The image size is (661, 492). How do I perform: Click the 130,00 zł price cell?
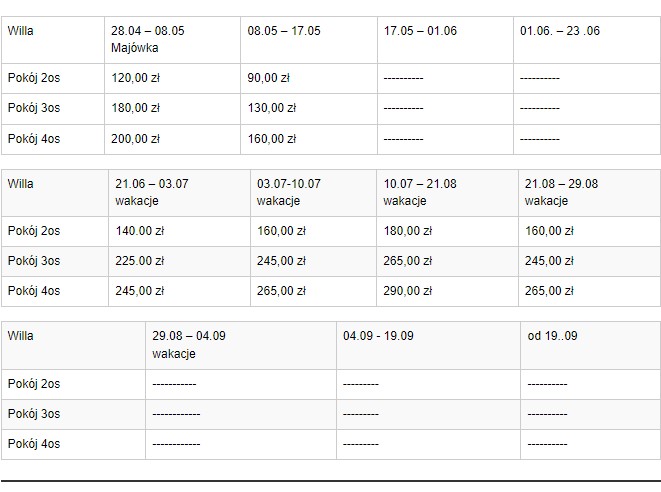271,109
